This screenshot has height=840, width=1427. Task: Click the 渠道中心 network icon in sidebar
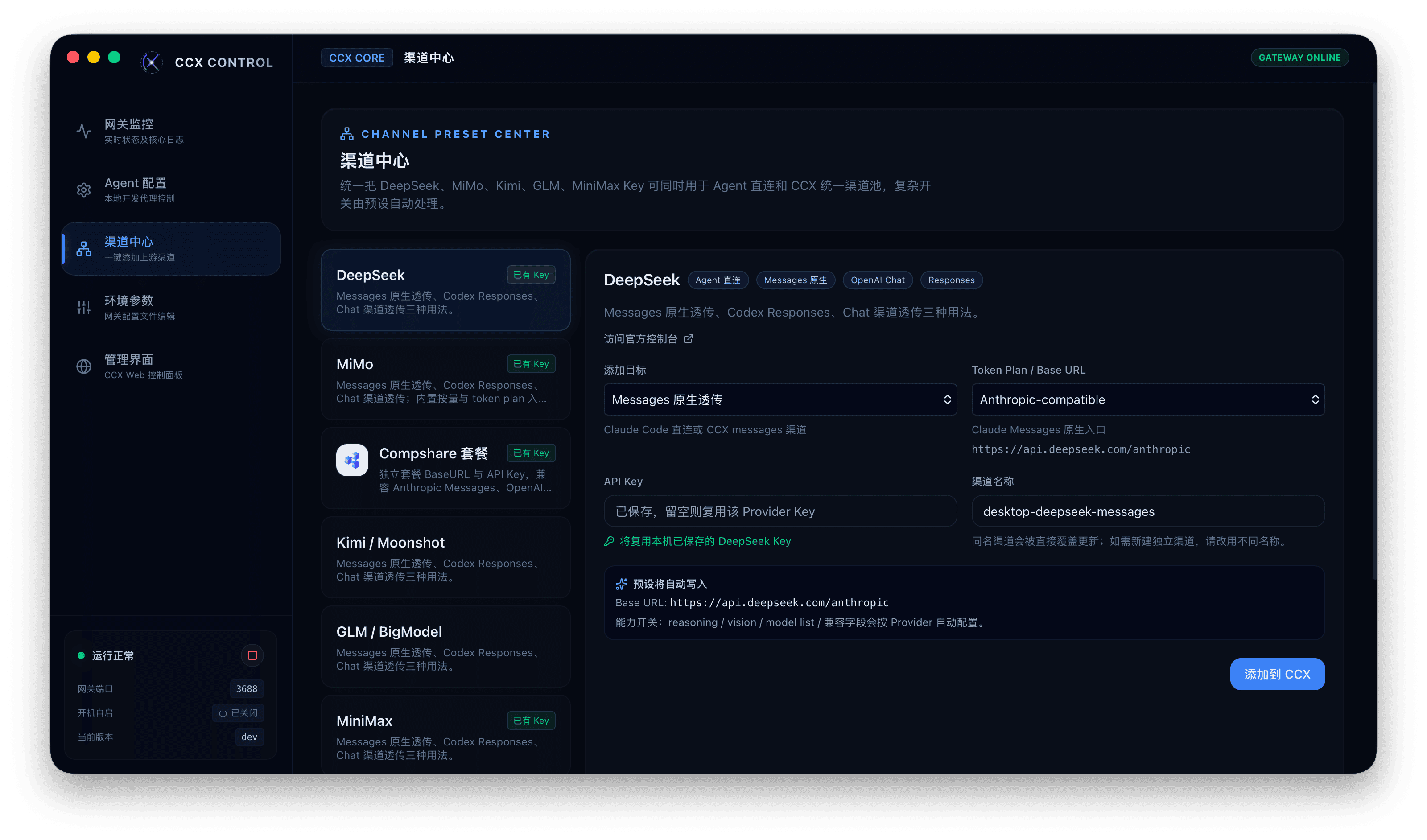84,249
